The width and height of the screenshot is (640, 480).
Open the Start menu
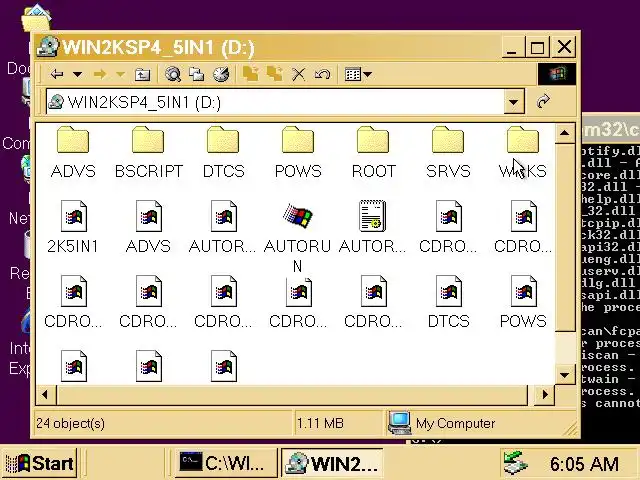40,463
